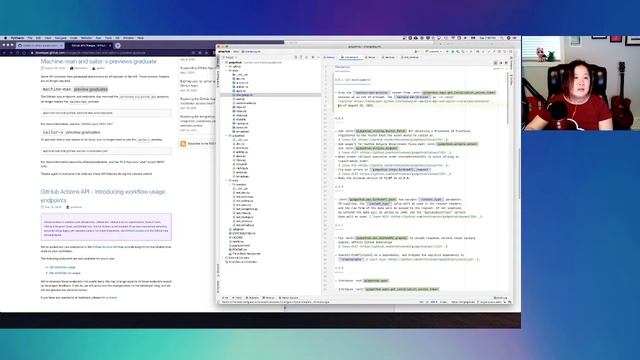Open the Navigate menu in menu bar
Viewport: 640px width, 360px height.
click(60, 38)
